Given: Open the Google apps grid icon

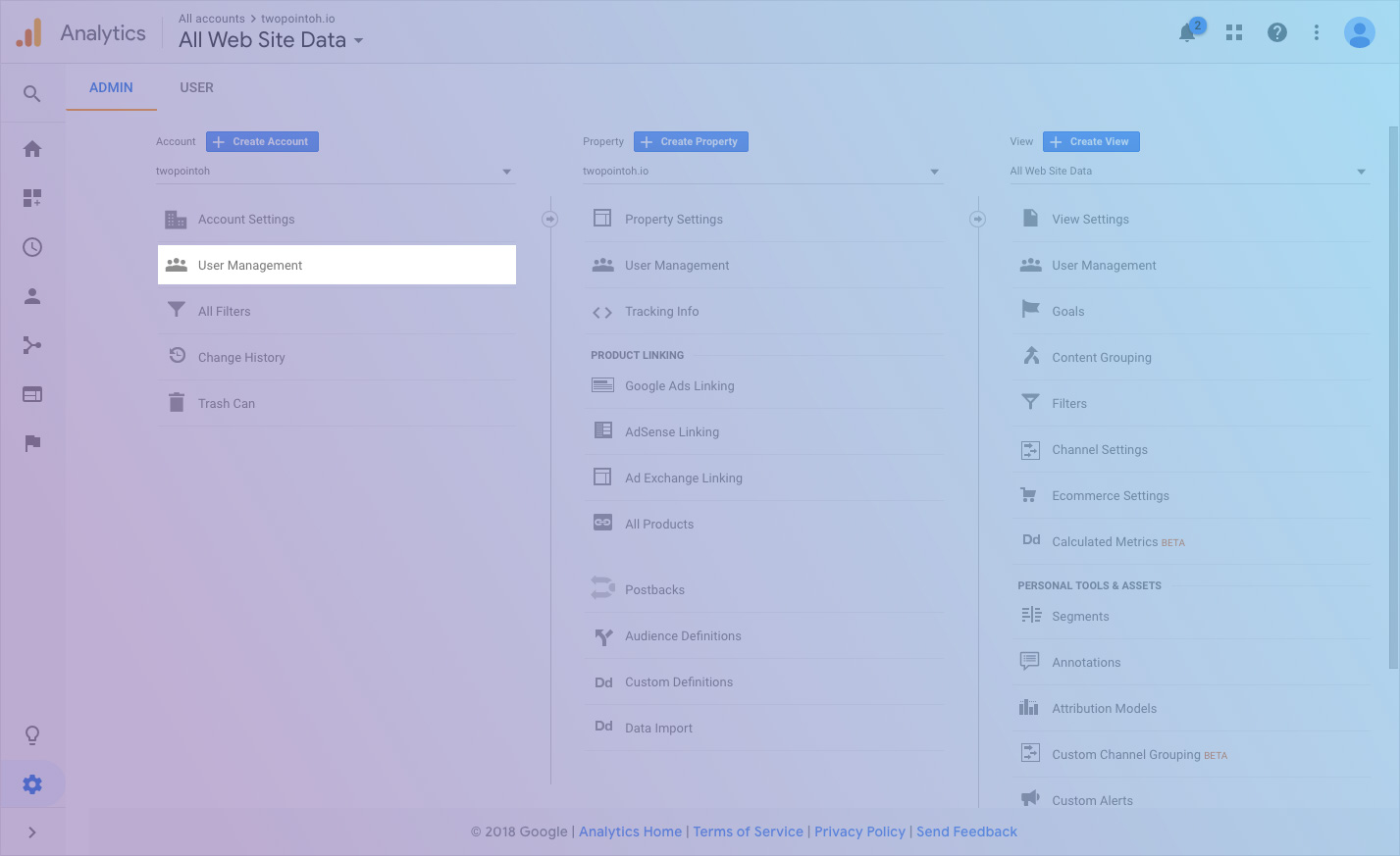Looking at the screenshot, I should click(1234, 32).
